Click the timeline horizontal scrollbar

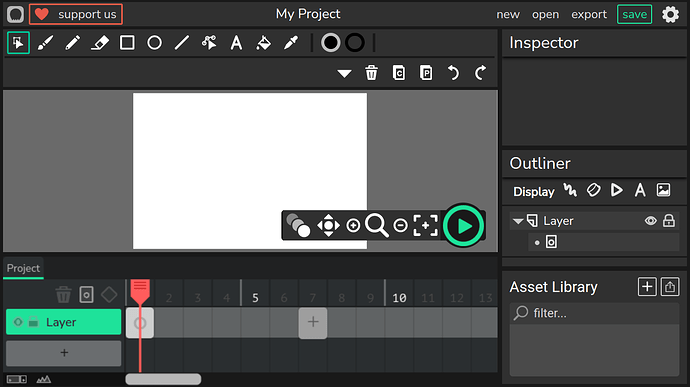point(163,379)
